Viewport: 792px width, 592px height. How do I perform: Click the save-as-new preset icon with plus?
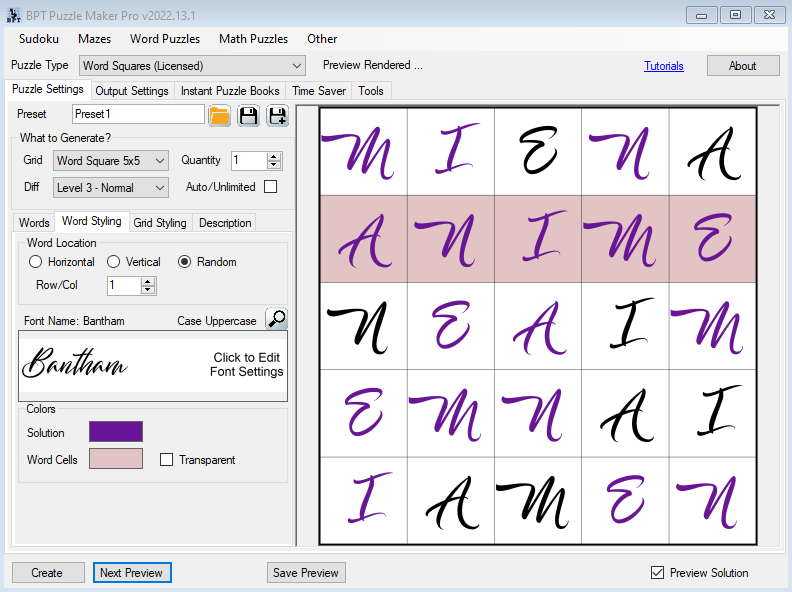pyautogui.click(x=276, y=115)
